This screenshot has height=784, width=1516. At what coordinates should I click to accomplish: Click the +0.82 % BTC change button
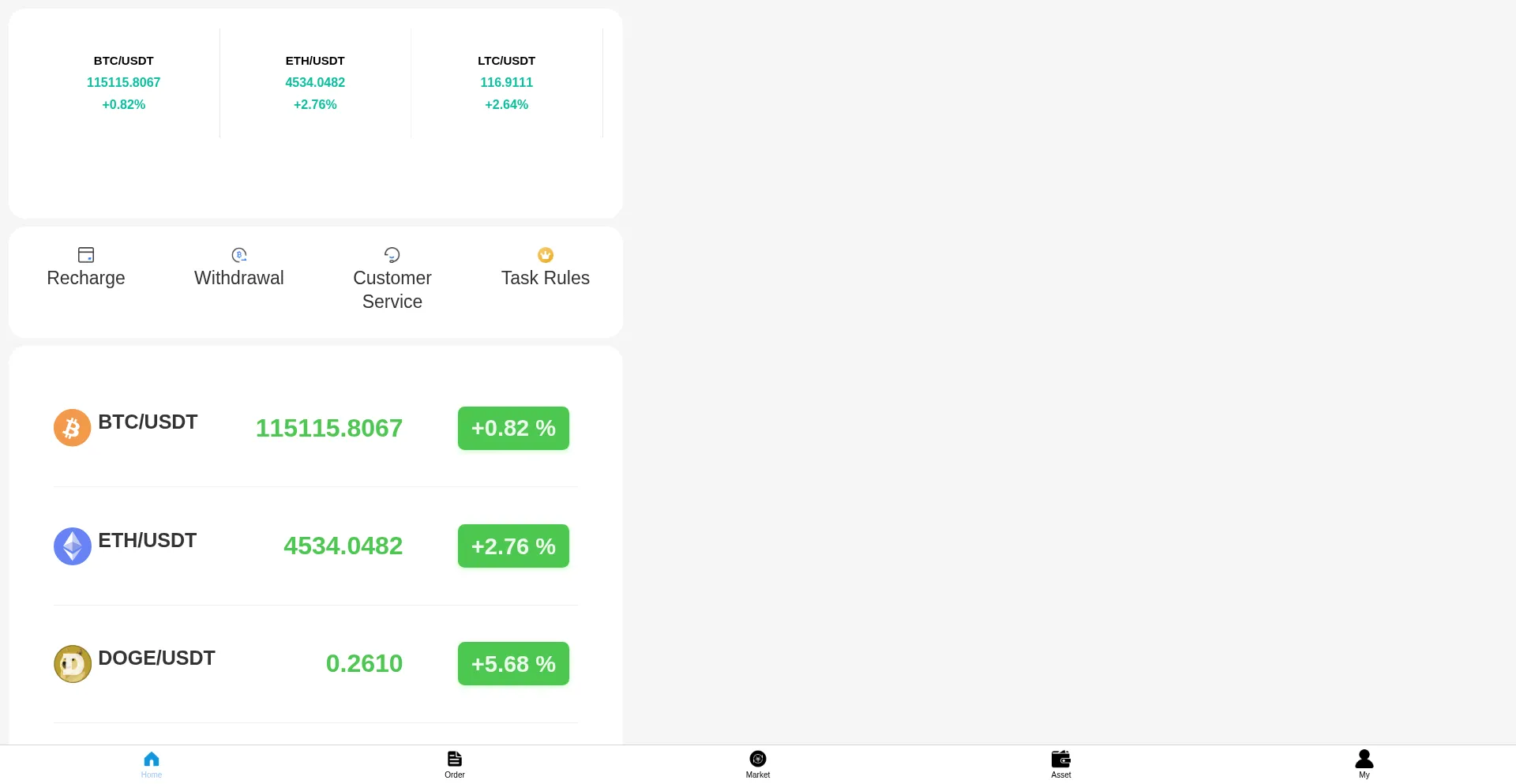click(513, 429)
